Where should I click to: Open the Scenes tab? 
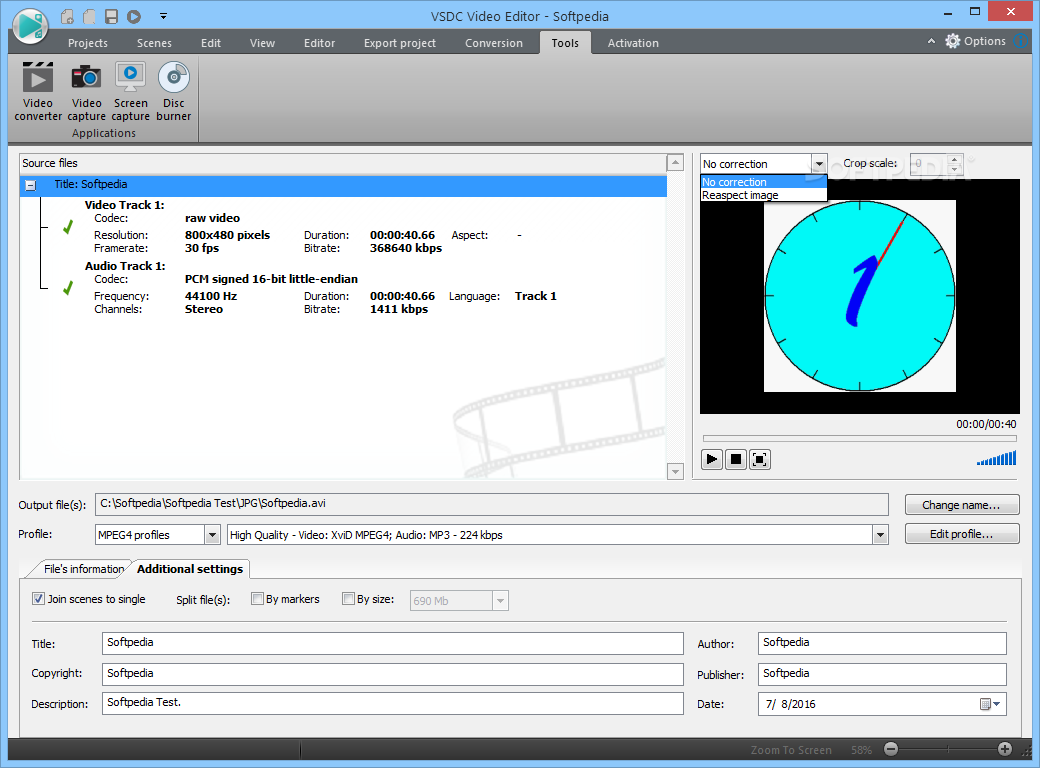pyautogui.click(x=154, y=43)
